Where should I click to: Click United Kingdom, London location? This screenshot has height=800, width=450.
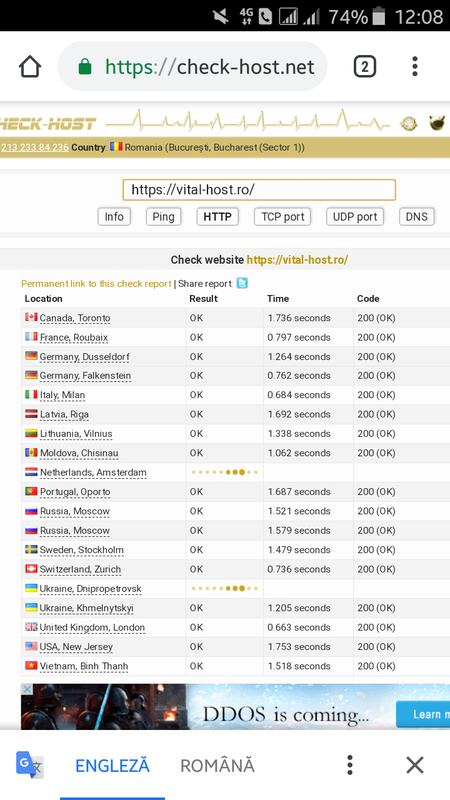pos(92,628)
